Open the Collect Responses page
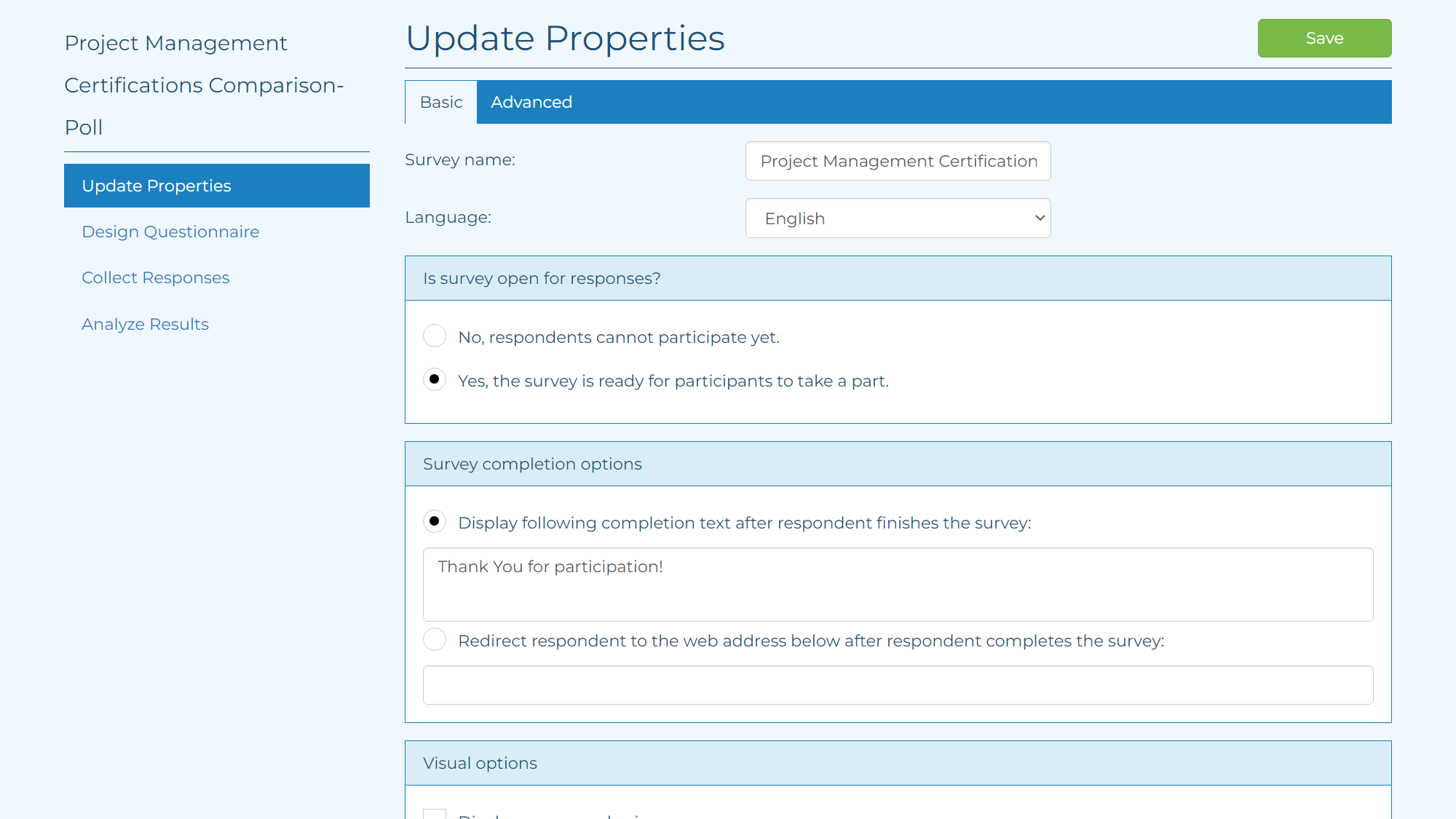 click(155, 277)
